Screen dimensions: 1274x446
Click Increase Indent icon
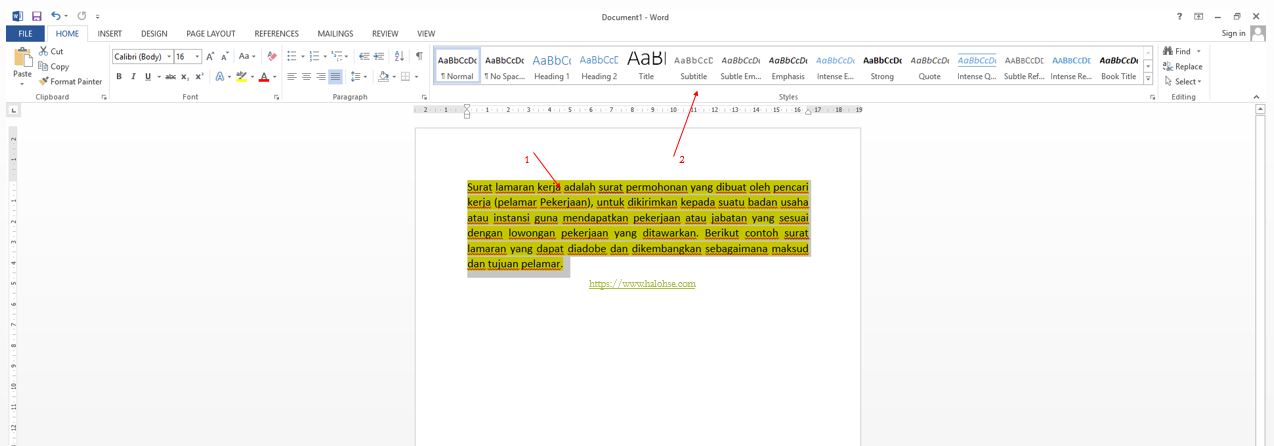[x=379, y=57]
